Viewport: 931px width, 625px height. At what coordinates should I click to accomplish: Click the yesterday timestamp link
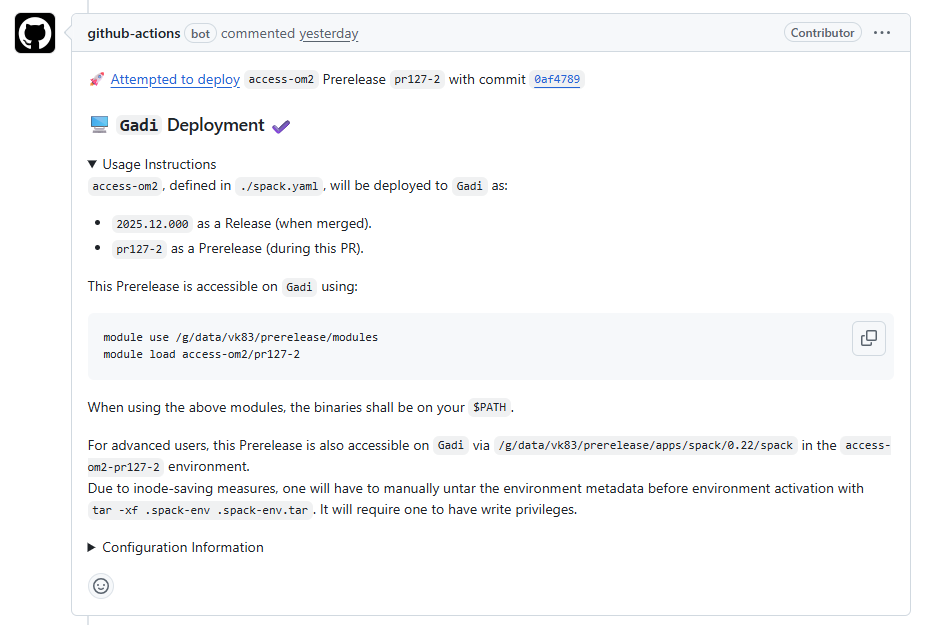pyautogui.click(x=329, y=33)
